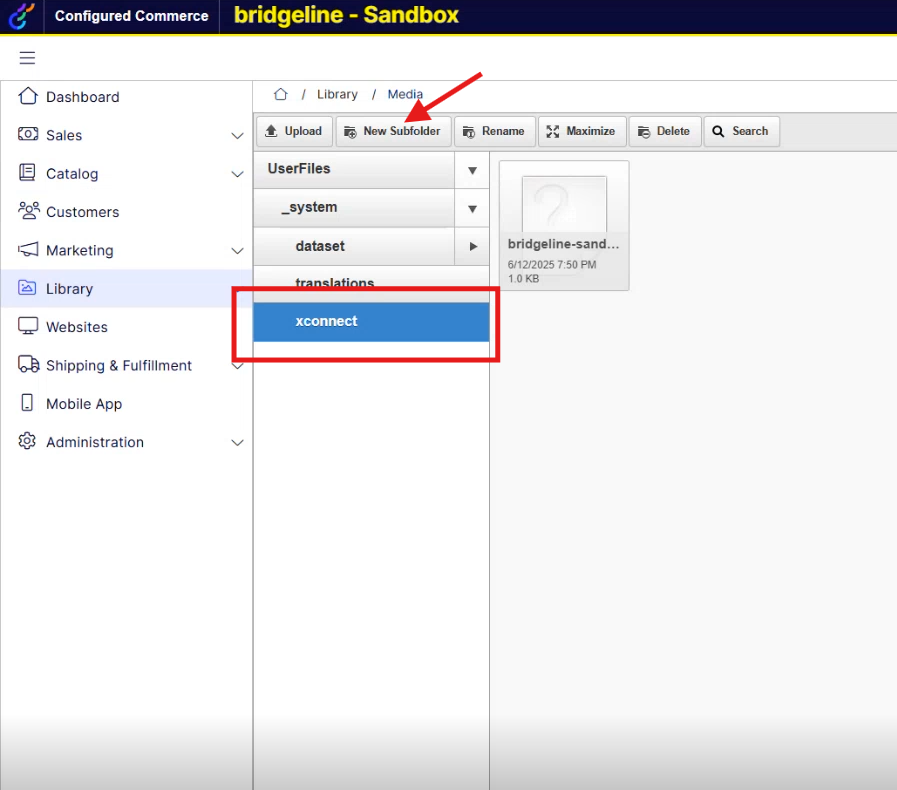Click the Shipping truck icon
The width and height of the screenshot is (897, 790).
(29, 364)
